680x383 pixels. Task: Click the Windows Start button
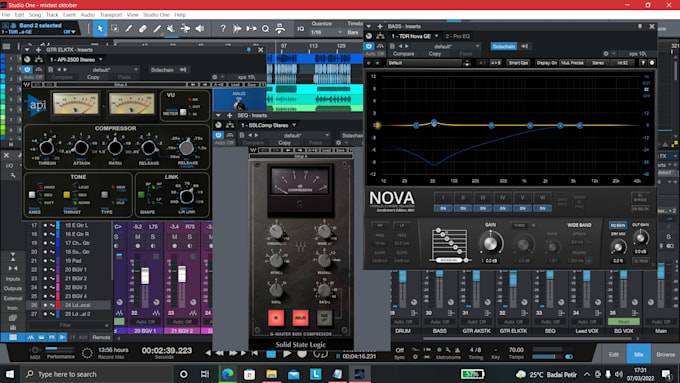pyautogui.click(x=9, y=374)
